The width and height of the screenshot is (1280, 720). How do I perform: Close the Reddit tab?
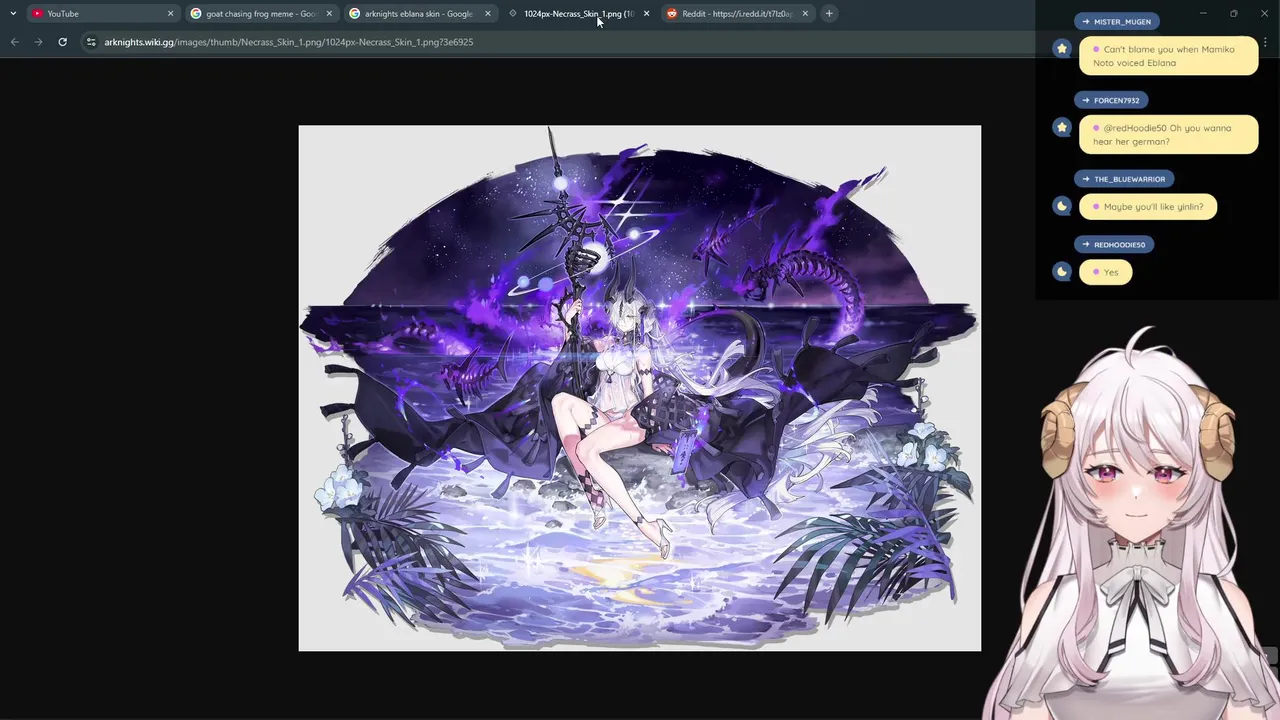pyautogui.click(x=805, y=13)
